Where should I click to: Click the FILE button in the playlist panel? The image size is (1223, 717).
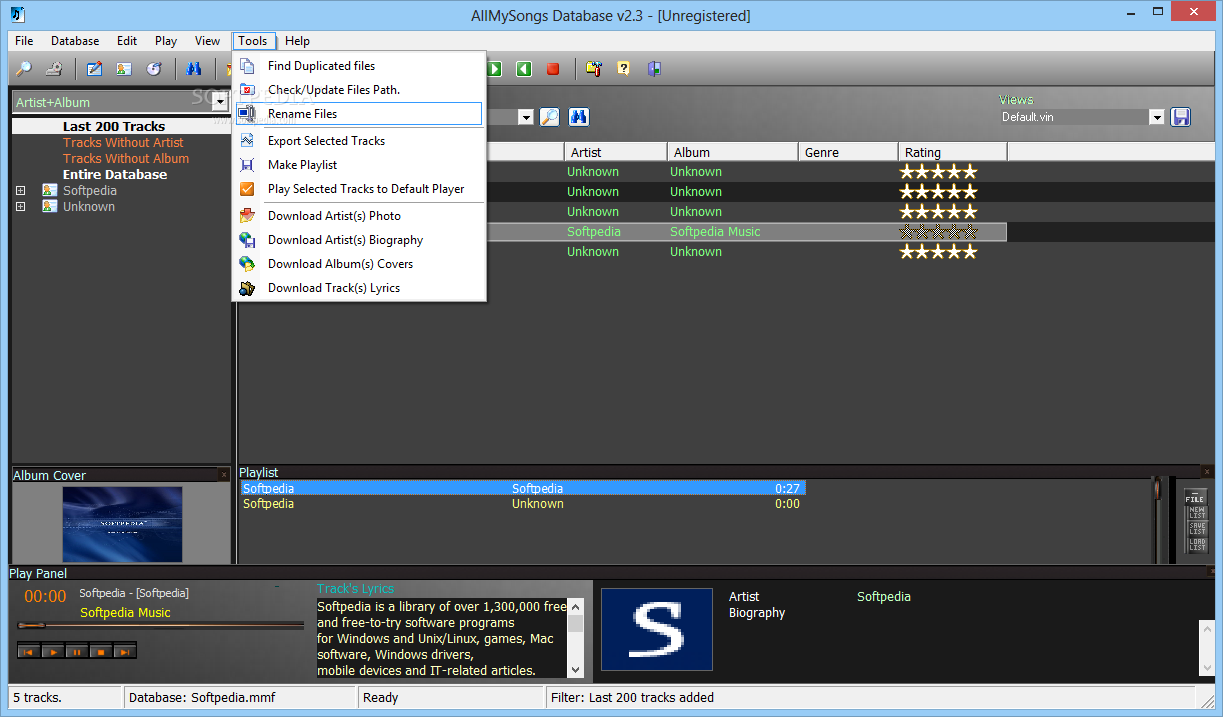click(x=1196, y=497)
